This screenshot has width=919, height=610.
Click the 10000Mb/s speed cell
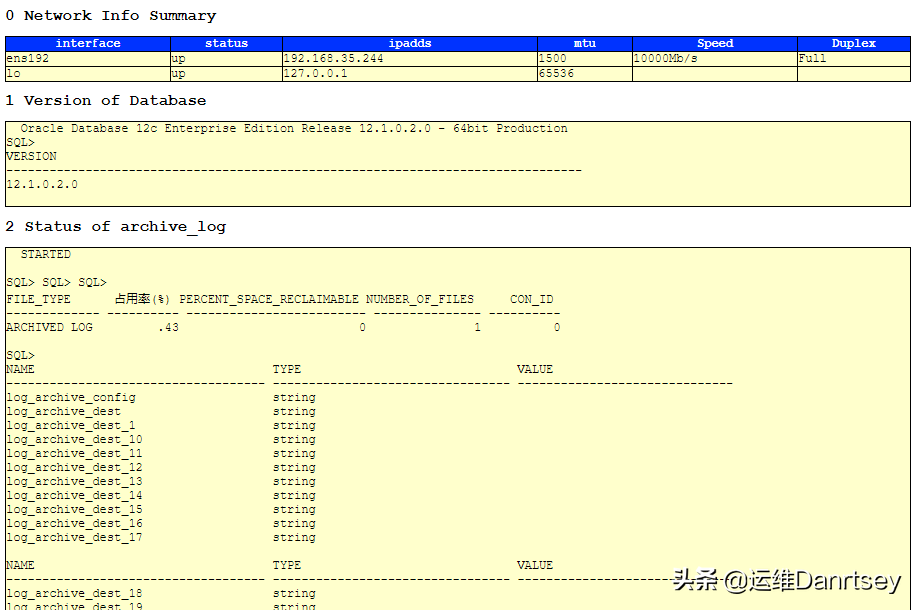tap(666, 59)
